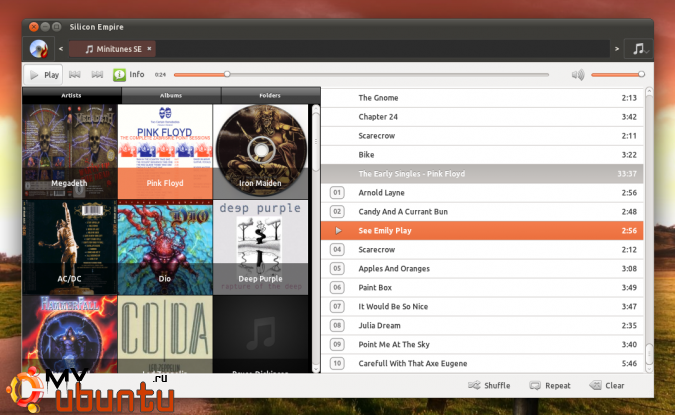The height and width of the screenshot is (415, 675).
Task: Switch to the Albums tab
Action: (171, 95)
